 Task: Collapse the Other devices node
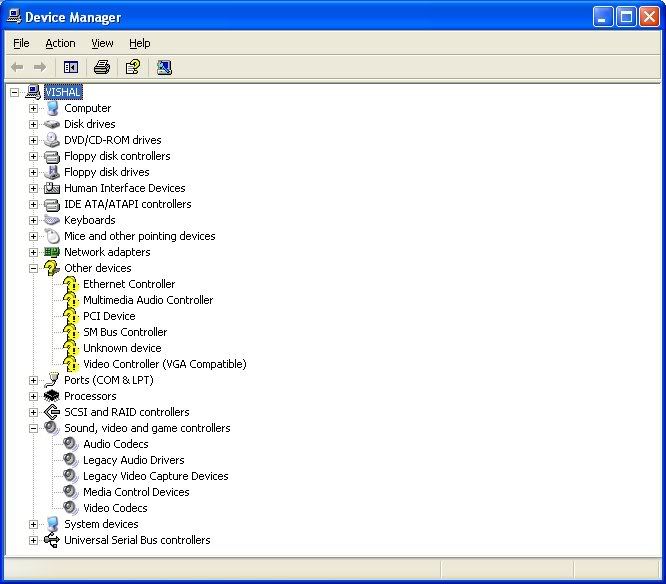[34, 268]
